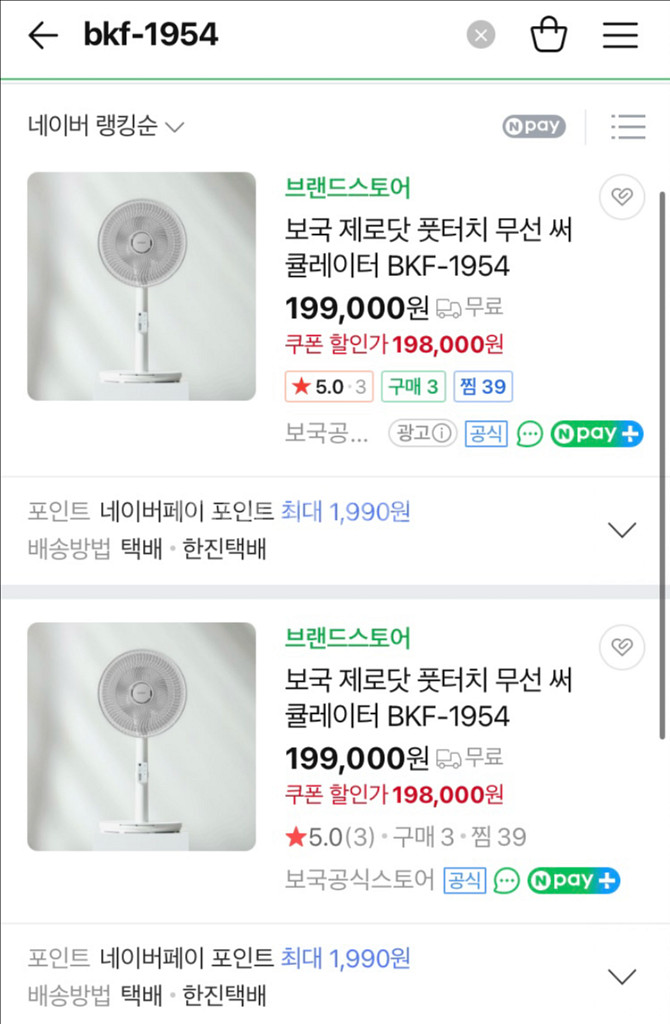Open the hamburger menu

click(620, 34)
